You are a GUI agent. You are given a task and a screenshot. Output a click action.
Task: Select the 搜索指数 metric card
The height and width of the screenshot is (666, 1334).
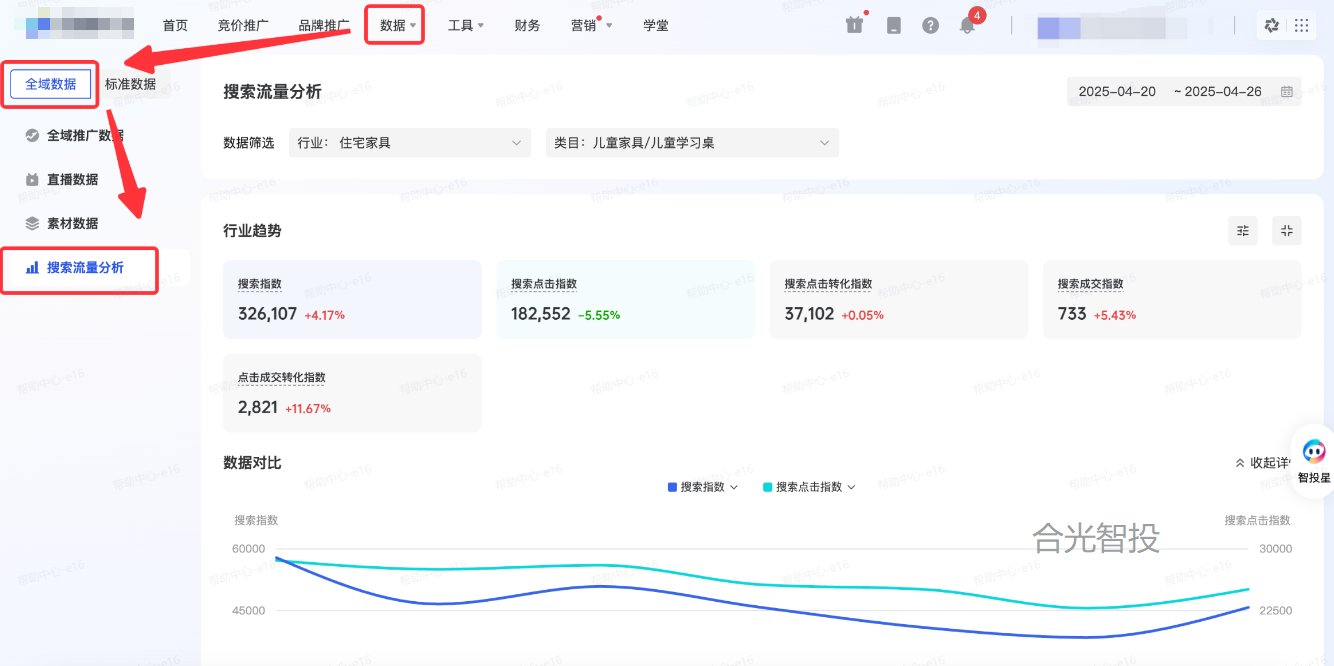click(352, 299)
